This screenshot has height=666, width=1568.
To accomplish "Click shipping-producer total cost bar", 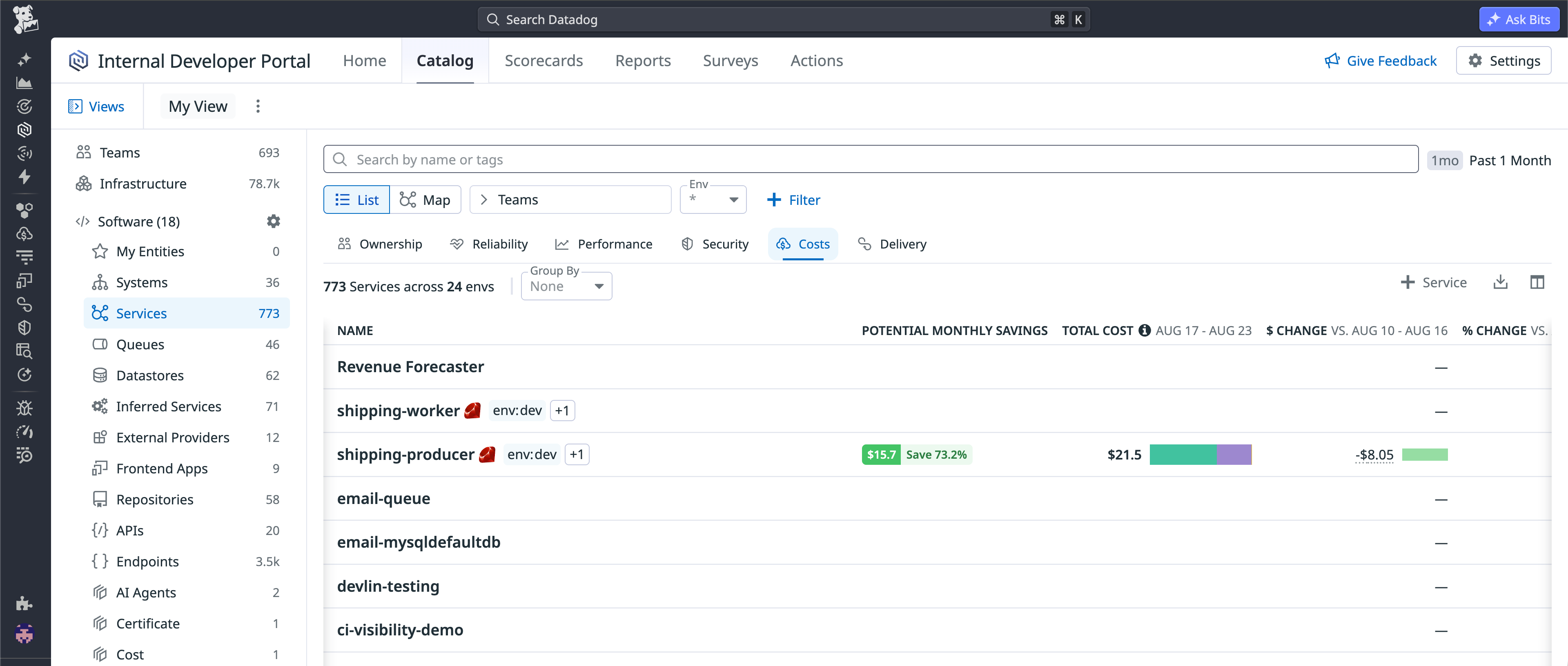I will tap(1200, 454).
